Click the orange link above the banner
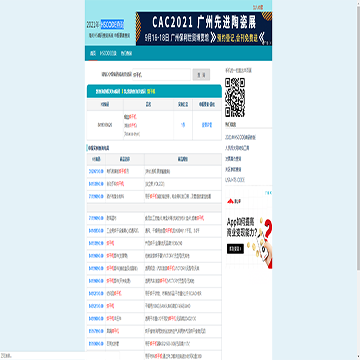The image size is (360, 360). click(x=258, y=7)
